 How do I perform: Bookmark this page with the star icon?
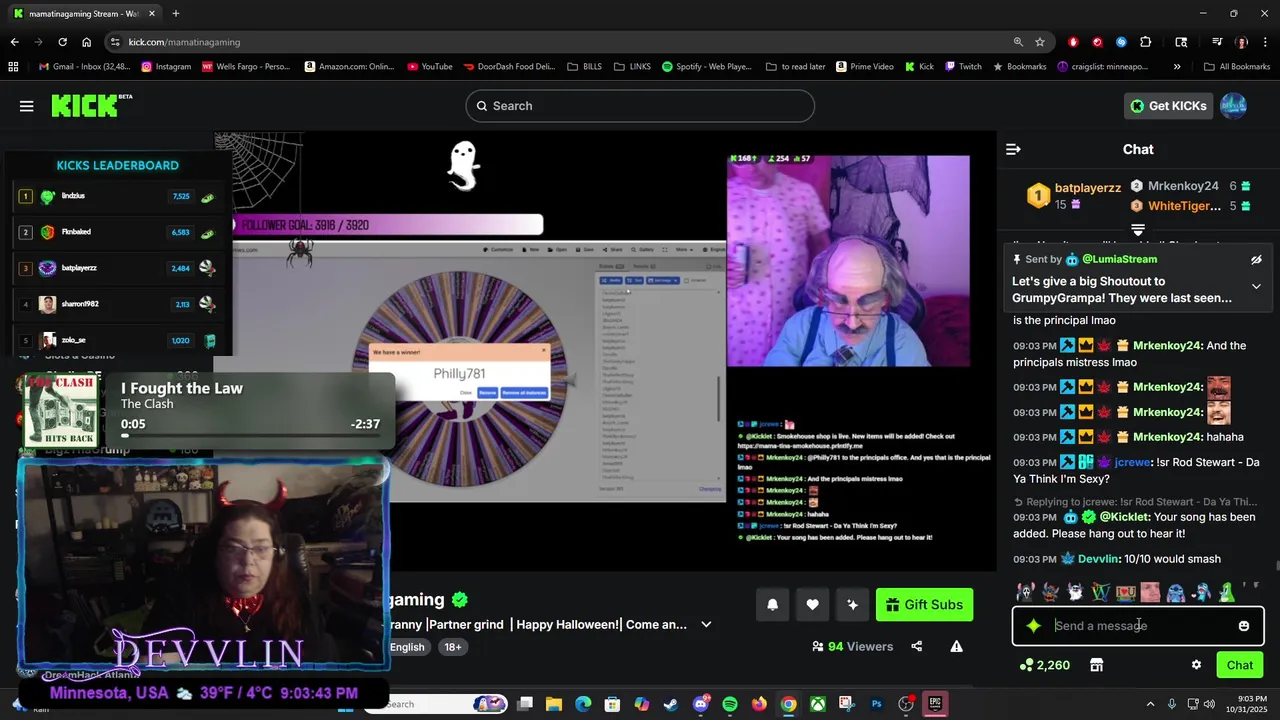tap(1040, 42)
